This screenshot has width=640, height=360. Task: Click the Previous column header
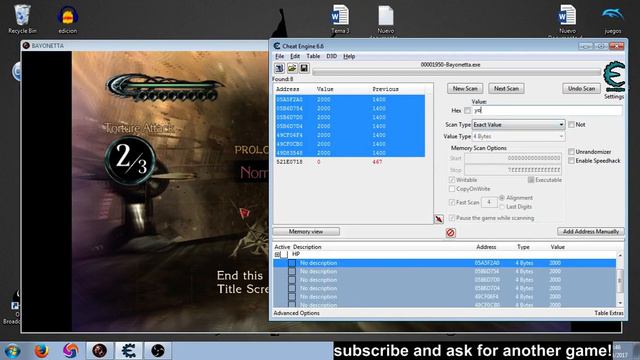click(385, 89)
